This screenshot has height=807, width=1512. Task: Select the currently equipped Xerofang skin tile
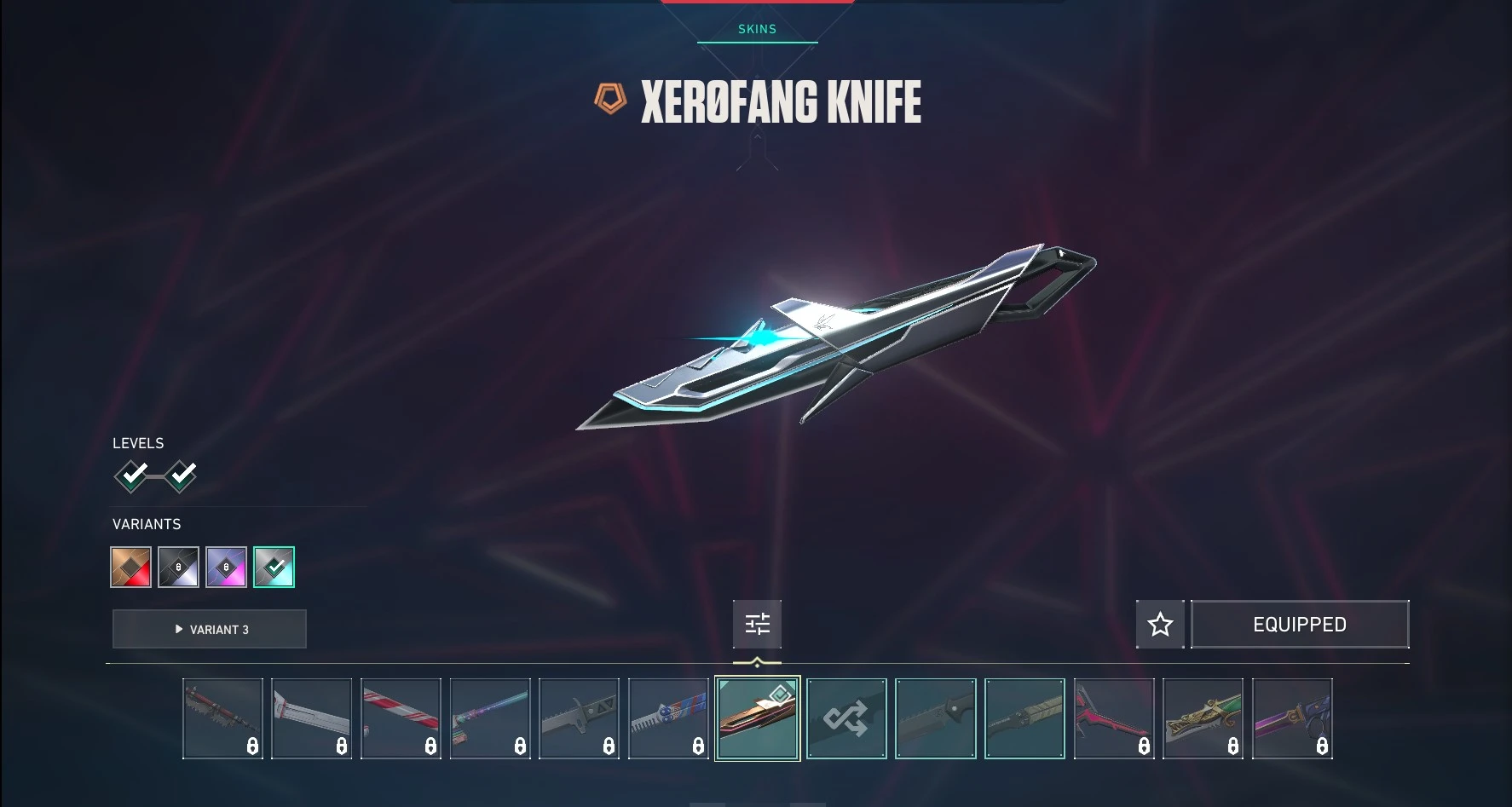[x=757, y=718]
